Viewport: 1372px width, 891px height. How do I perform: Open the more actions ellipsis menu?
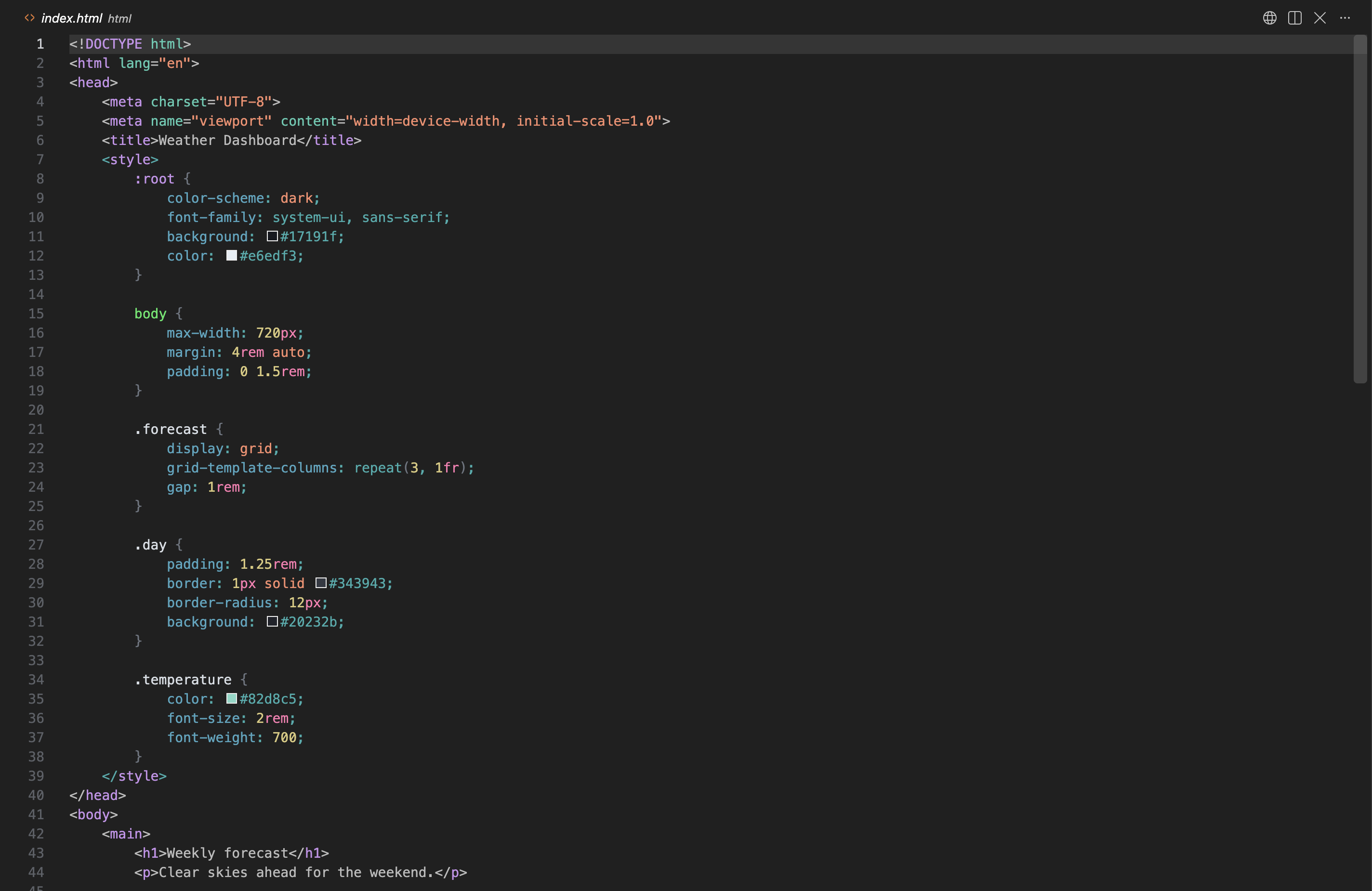(1345, 18)
